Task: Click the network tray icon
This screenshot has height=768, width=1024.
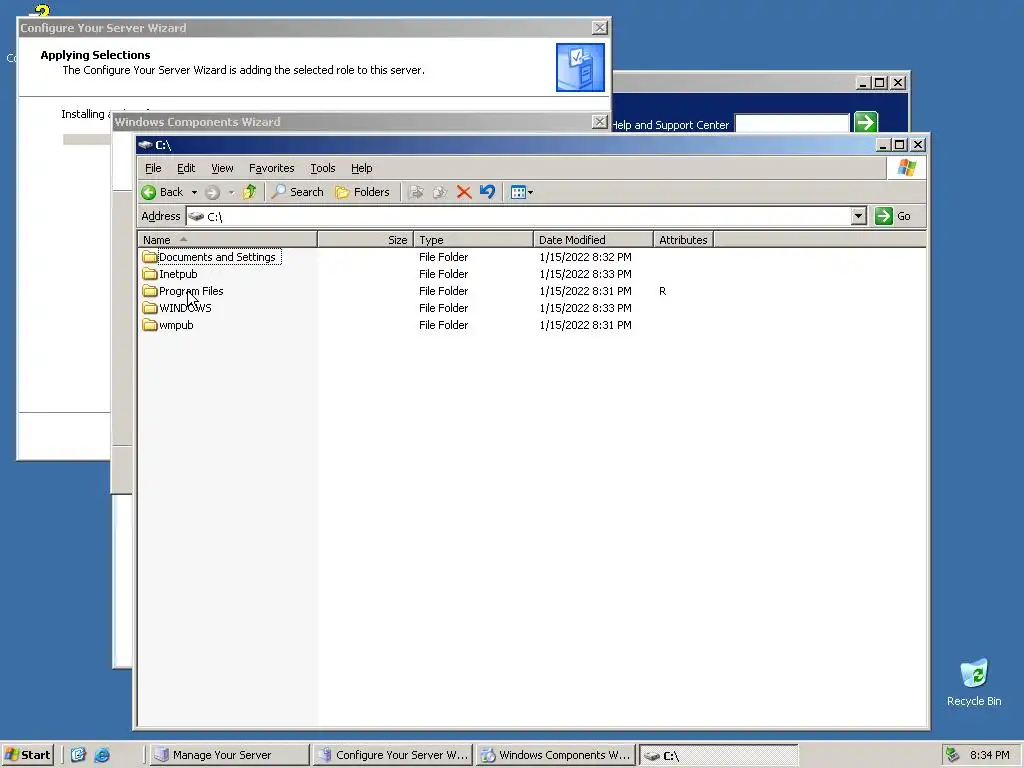Action: pyautogui.click(x=953, y=755)
